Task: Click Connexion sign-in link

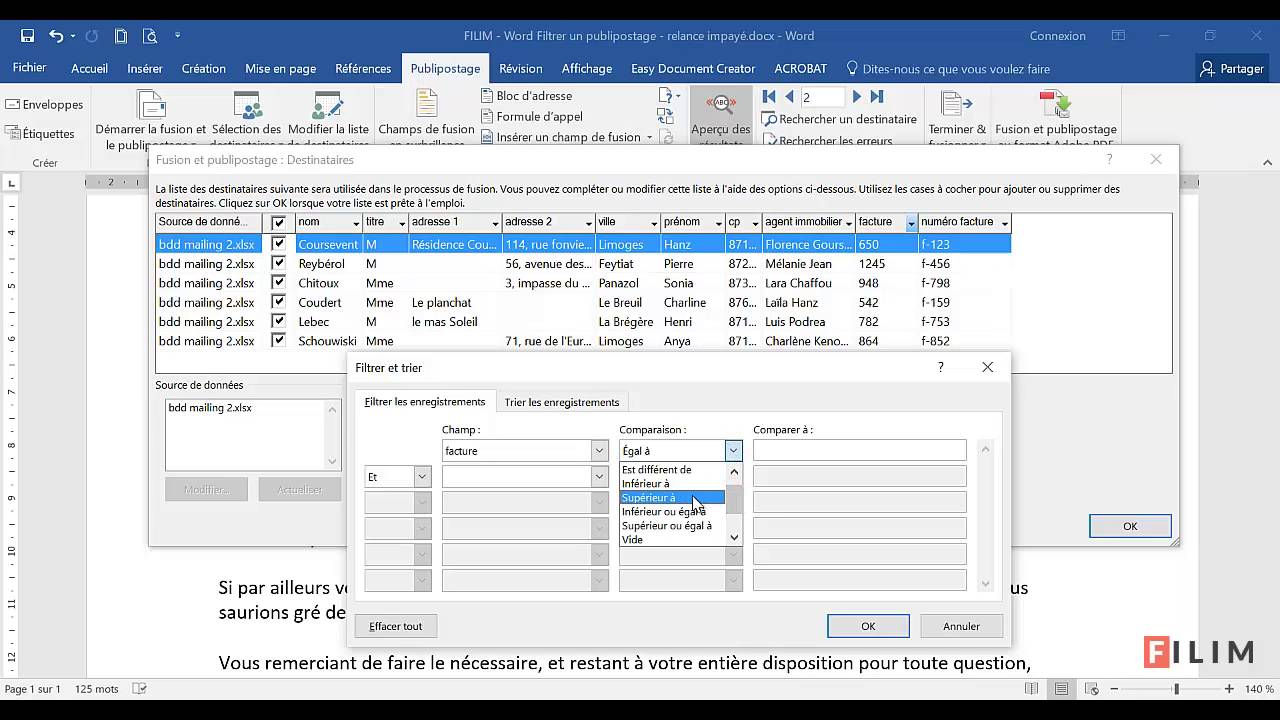Action: 1058,36
